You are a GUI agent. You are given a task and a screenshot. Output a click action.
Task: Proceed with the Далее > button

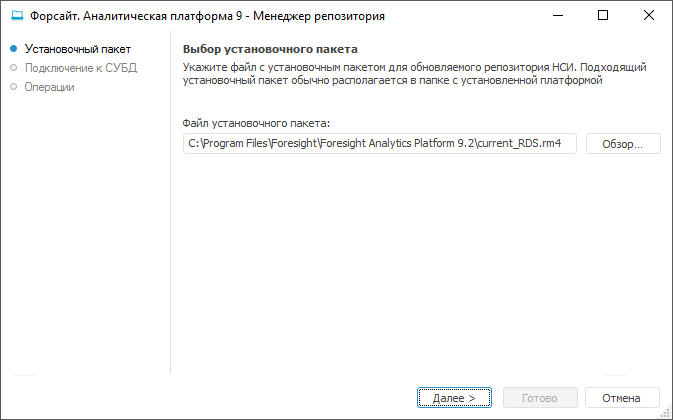tap(454, 398)
